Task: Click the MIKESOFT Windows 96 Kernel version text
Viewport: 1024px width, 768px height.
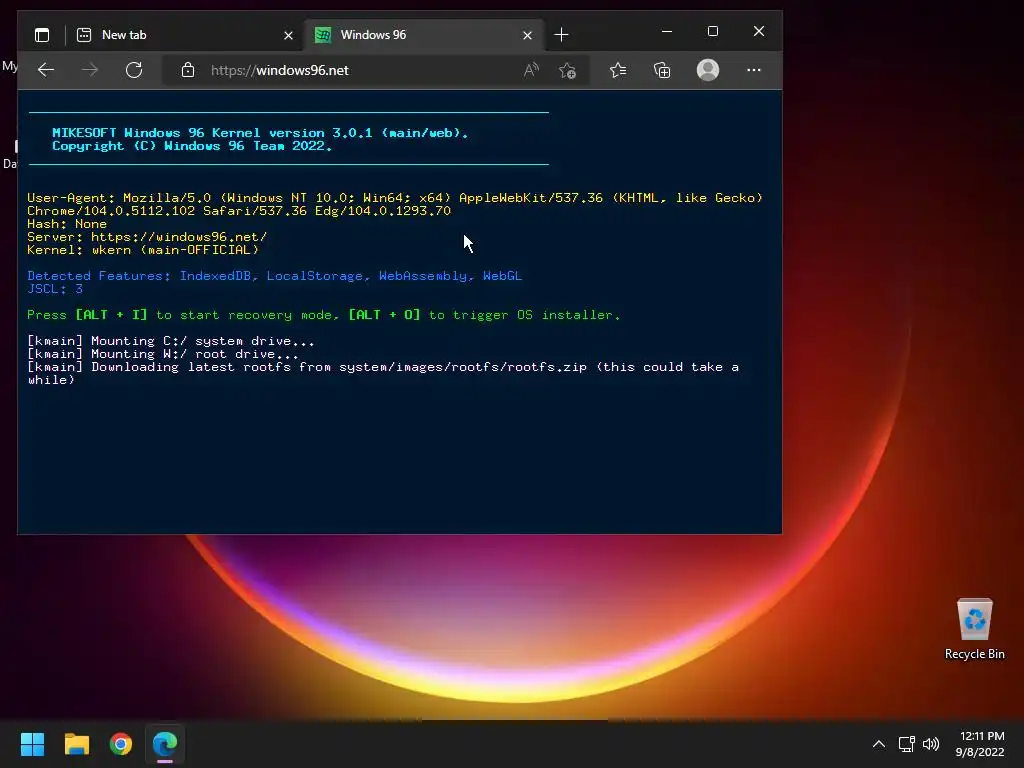Action: [x=260, y=133]
